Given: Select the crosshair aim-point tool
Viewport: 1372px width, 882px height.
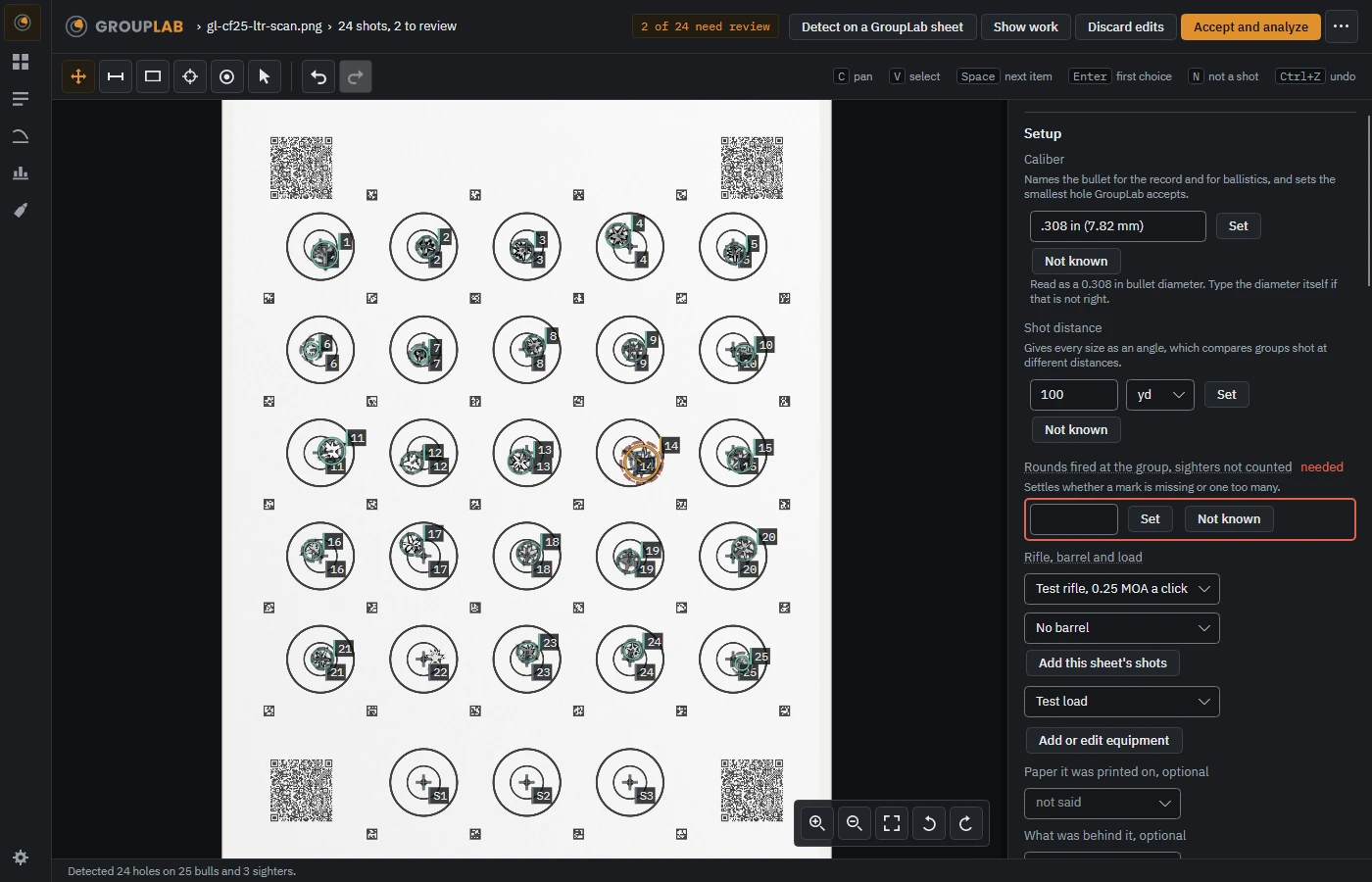Looking at the screenshot, I should 190,76.
